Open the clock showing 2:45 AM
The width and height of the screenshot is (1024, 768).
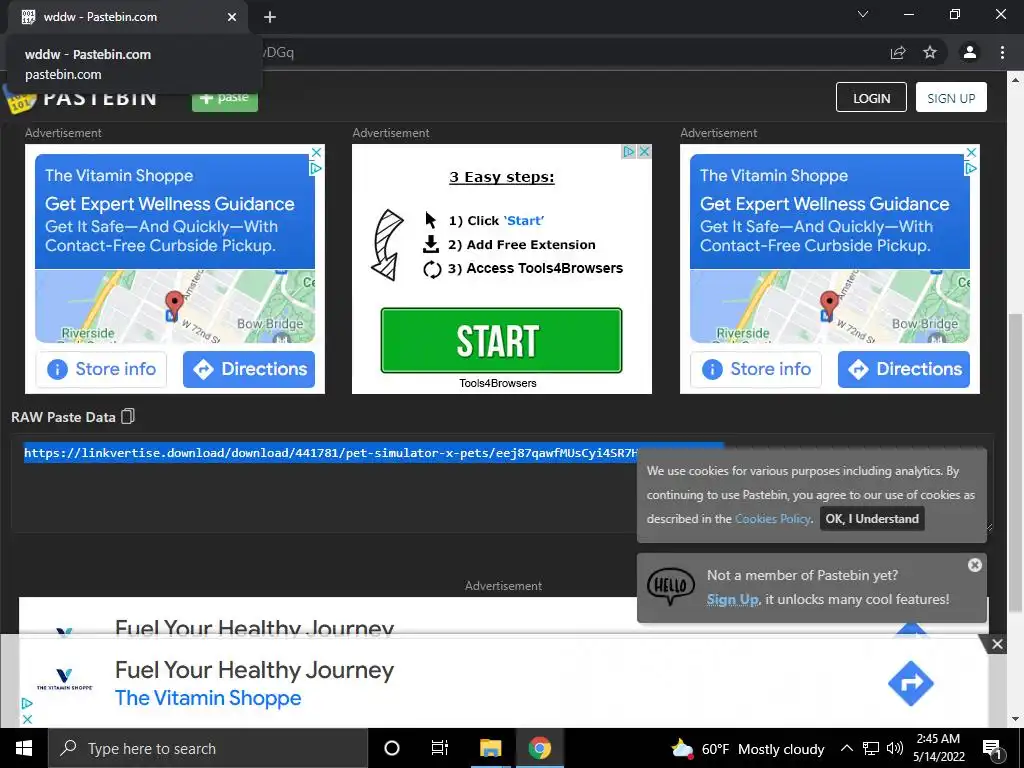coord(938,748)
